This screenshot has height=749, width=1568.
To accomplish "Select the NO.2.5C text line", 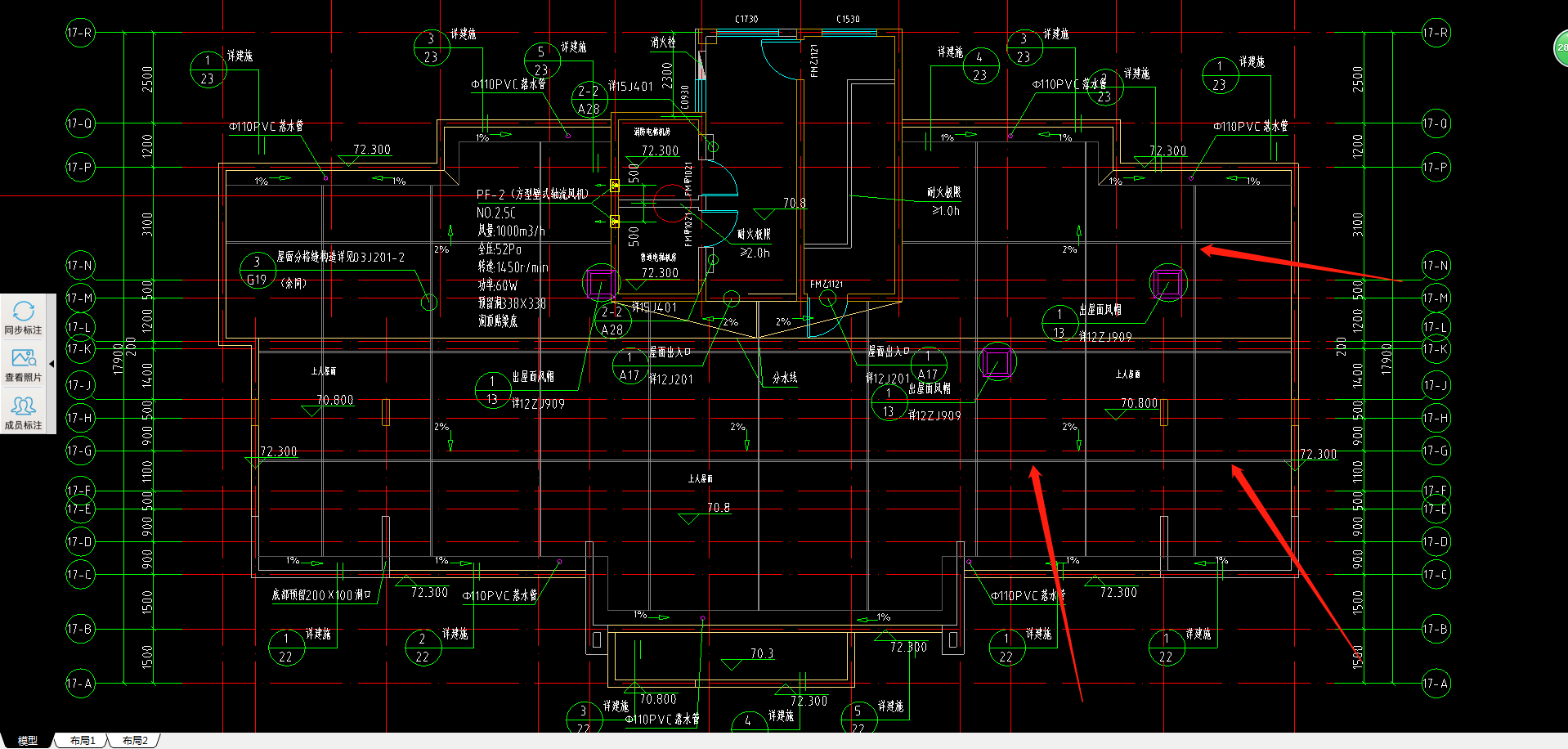I will coord(496,213).
